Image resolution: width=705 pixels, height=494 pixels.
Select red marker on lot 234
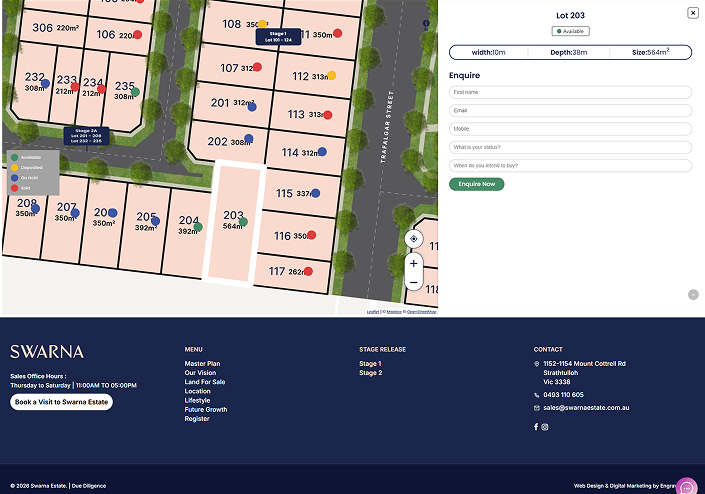[102, 89]
